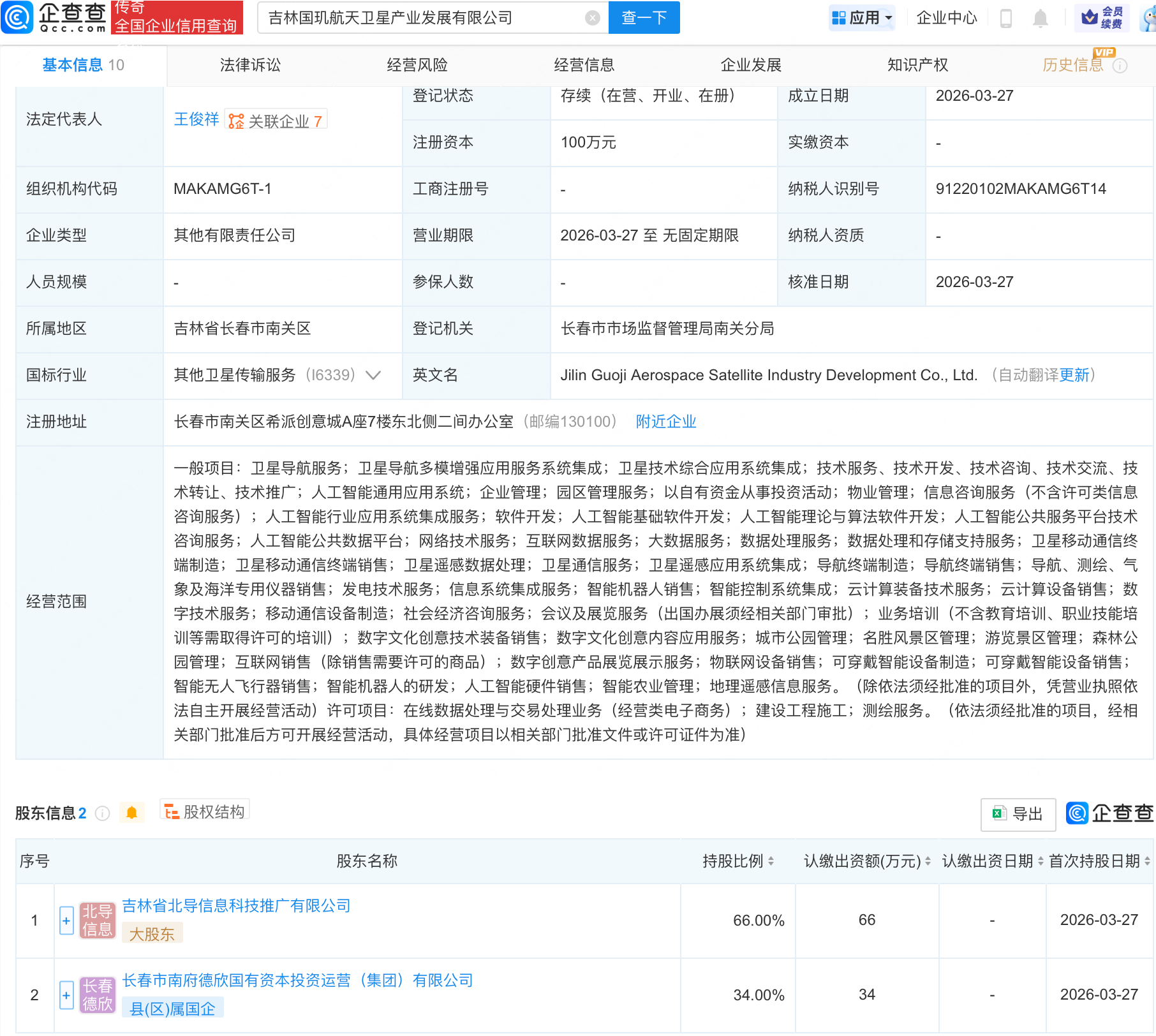
Task: Expand the national industry classification chevron
Action: click(373, 375)
